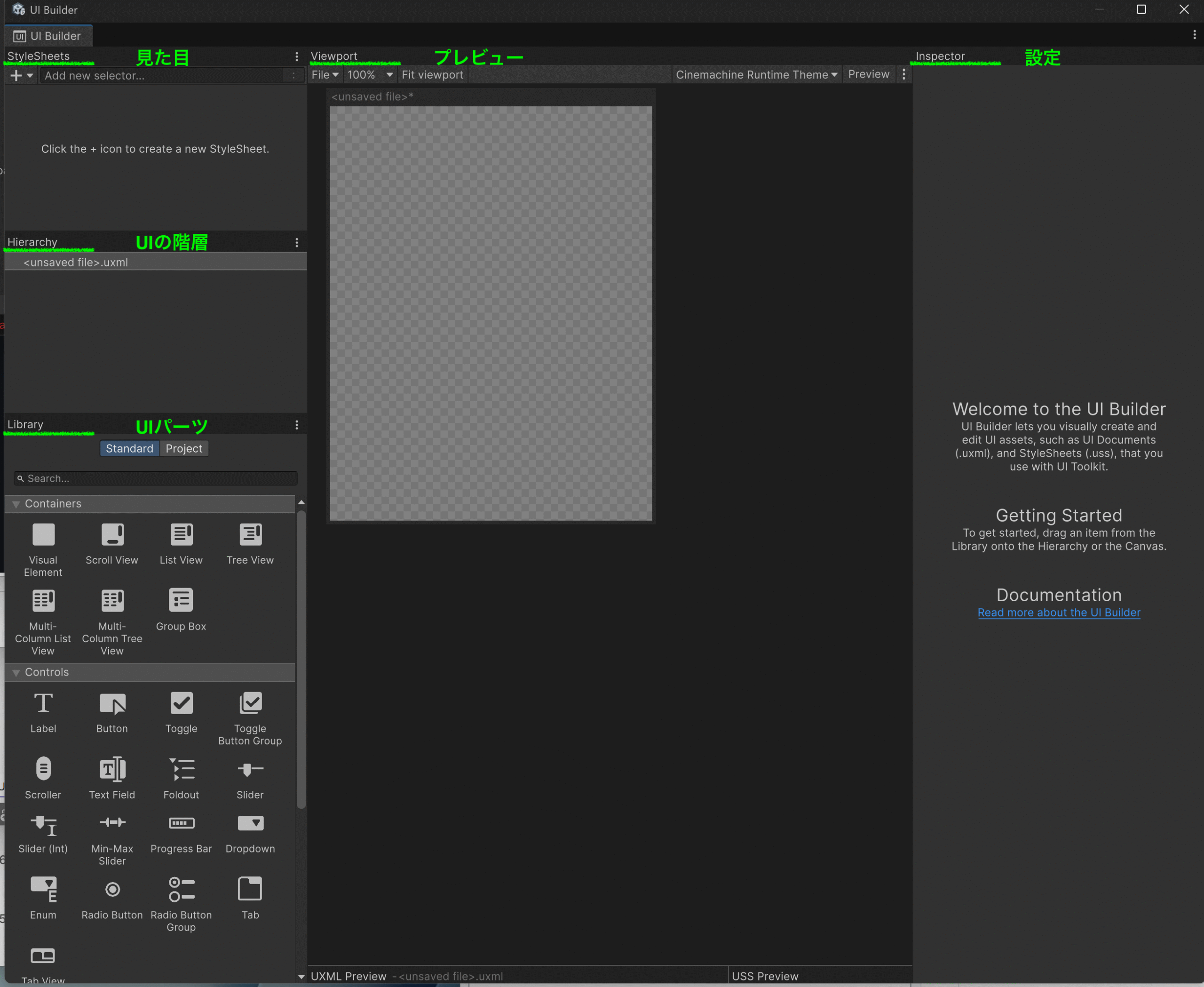
Task: Open the 100% zoom dropdown
Action: [370, 74]
